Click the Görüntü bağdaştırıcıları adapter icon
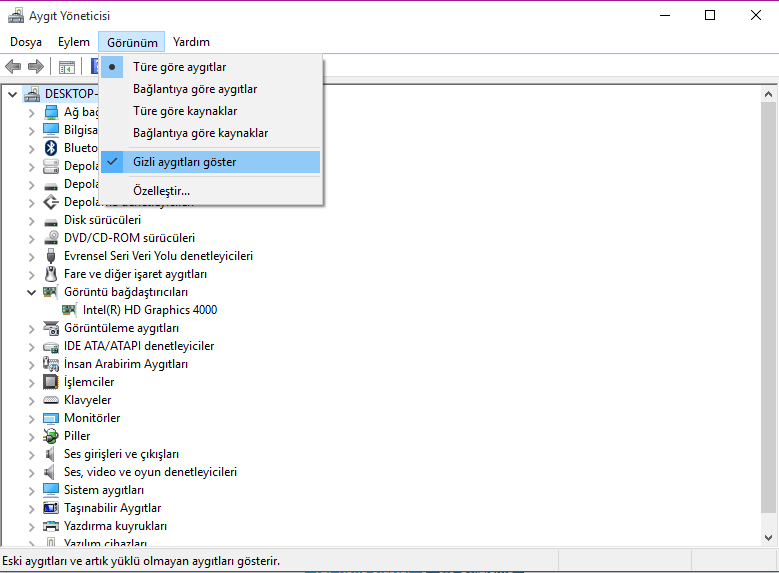The width and height of the screenshot is (779, 573). click(50, 292)
